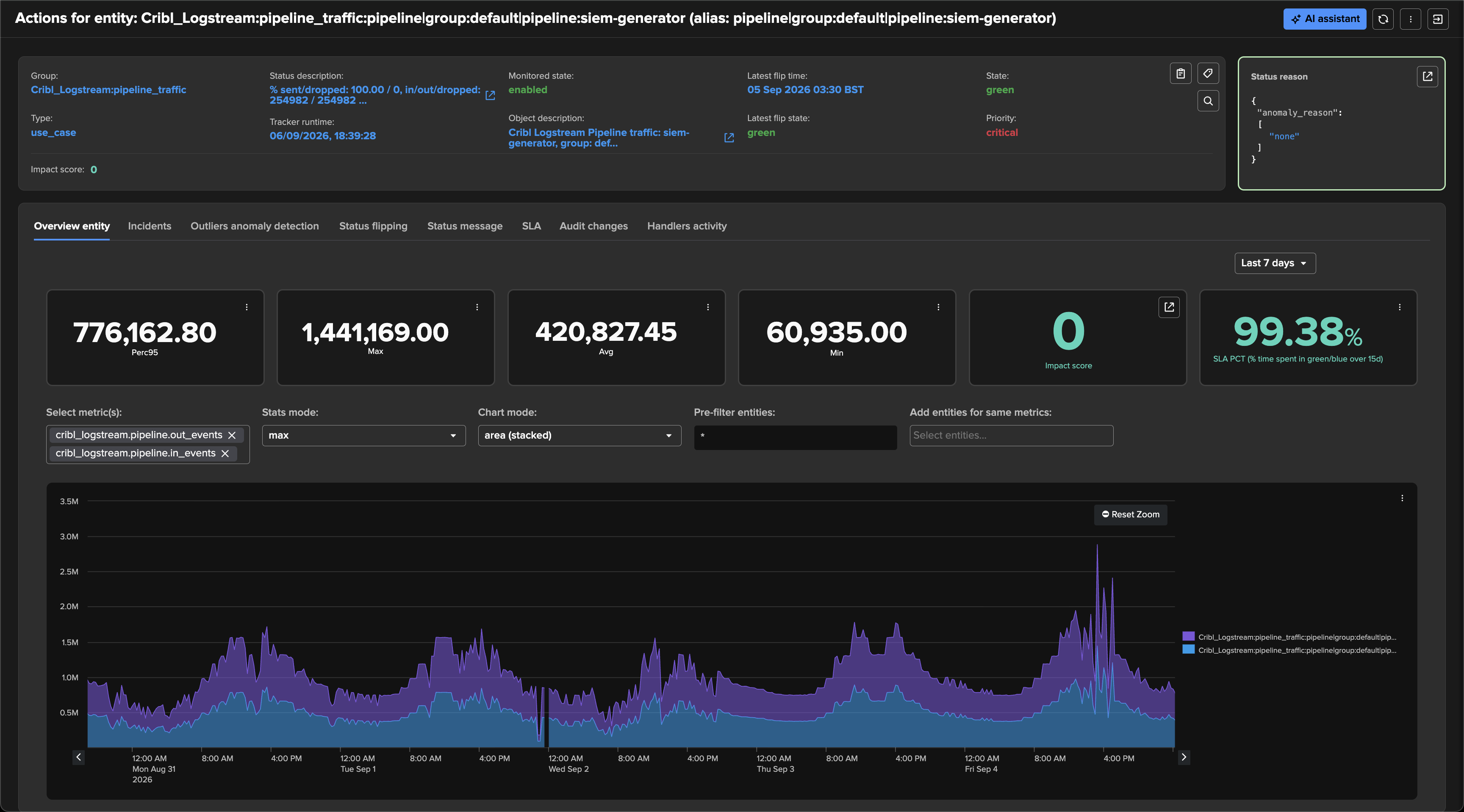Open Max card options menu
Screen dimensions: 1464x812
point(477,307)
